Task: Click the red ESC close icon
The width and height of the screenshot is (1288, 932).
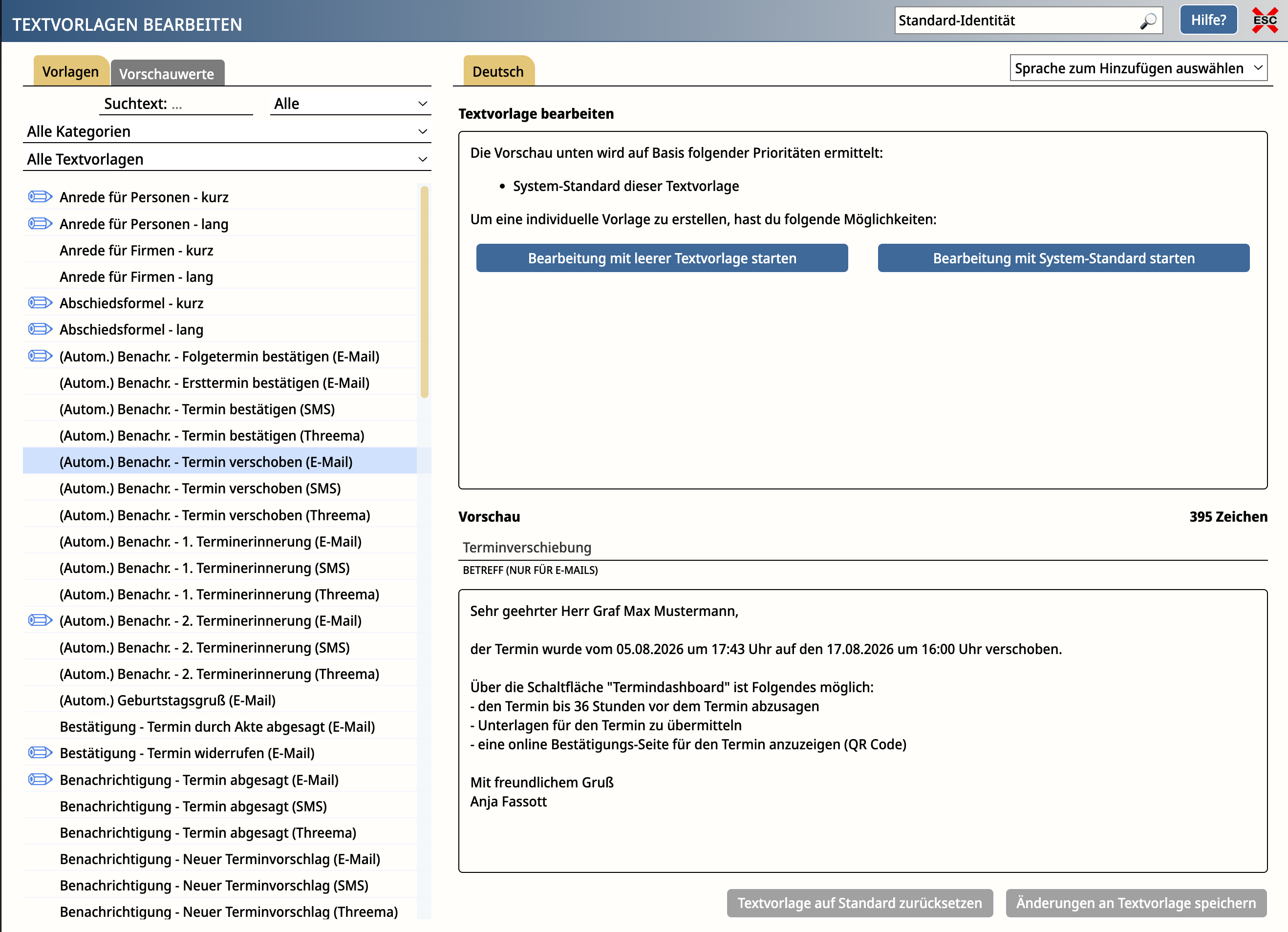Action: click(1266, 21)
